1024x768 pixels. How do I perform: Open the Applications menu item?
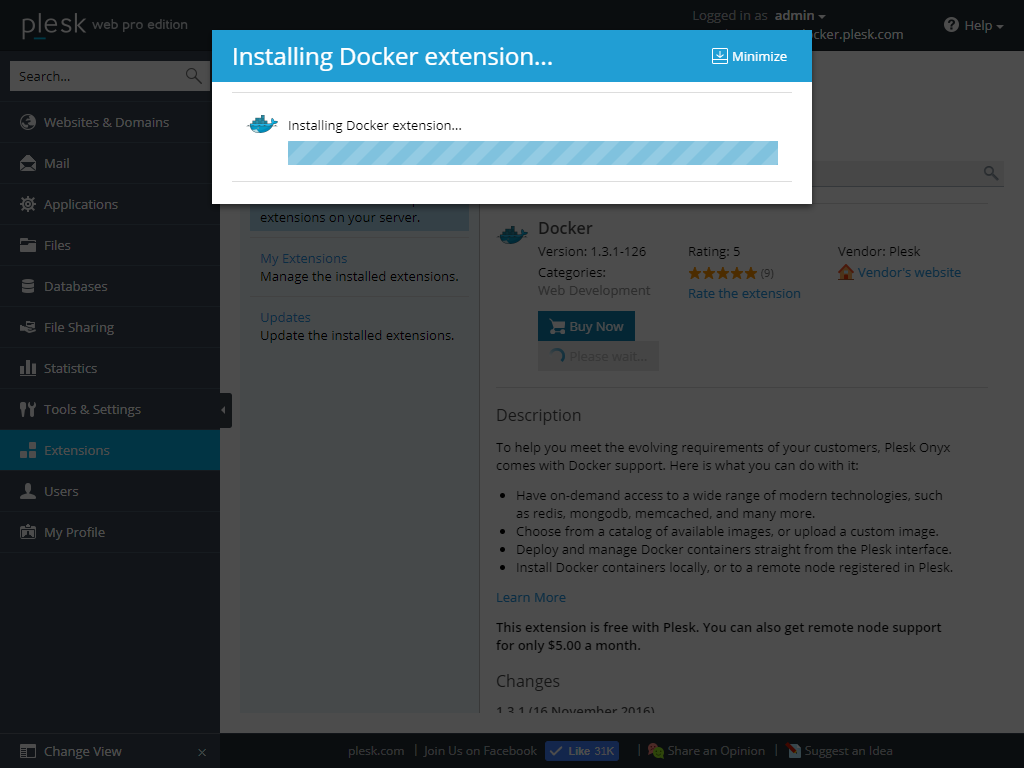(x=110, y=204)
